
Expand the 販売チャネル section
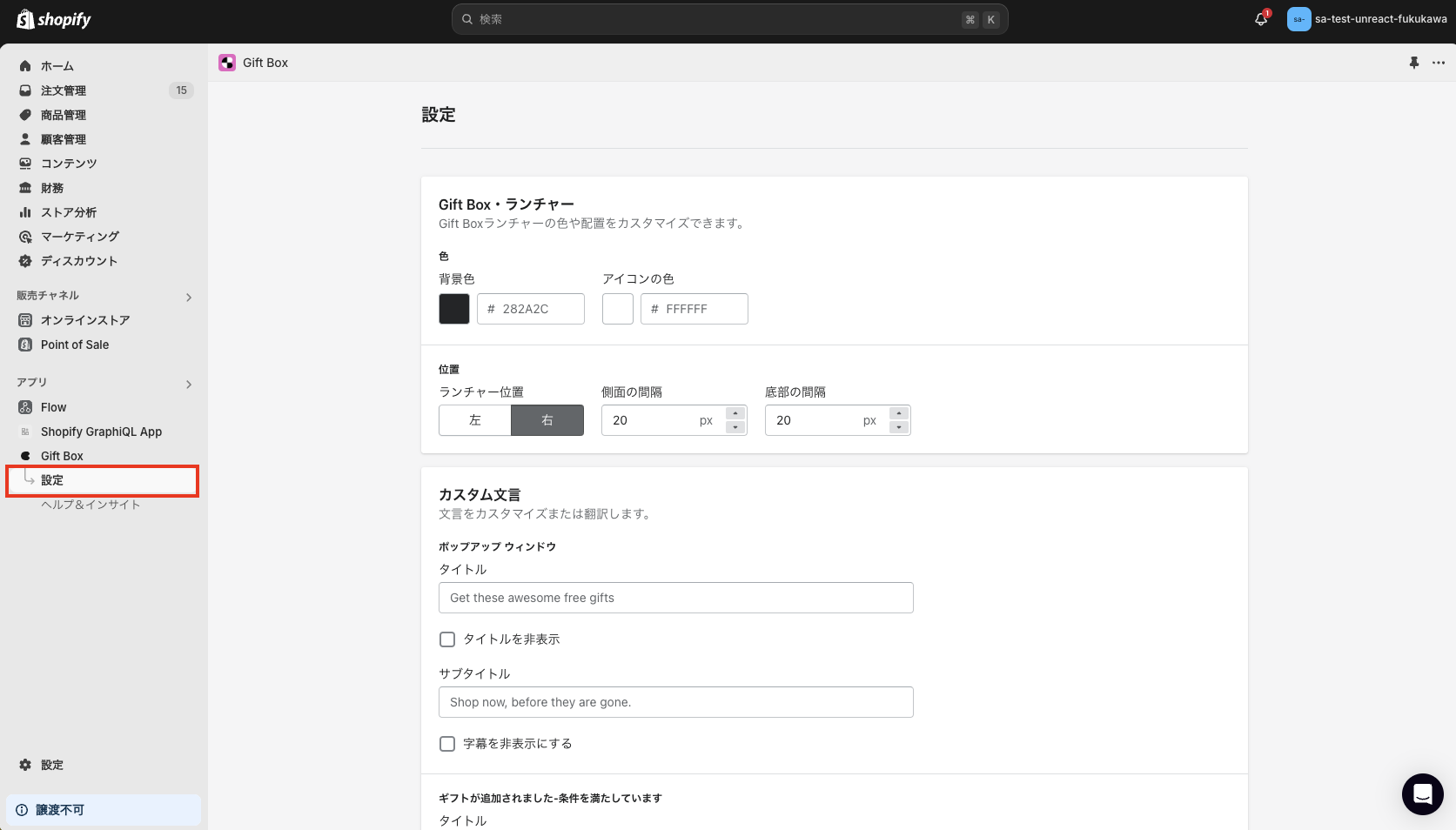(x=188, y=297)
